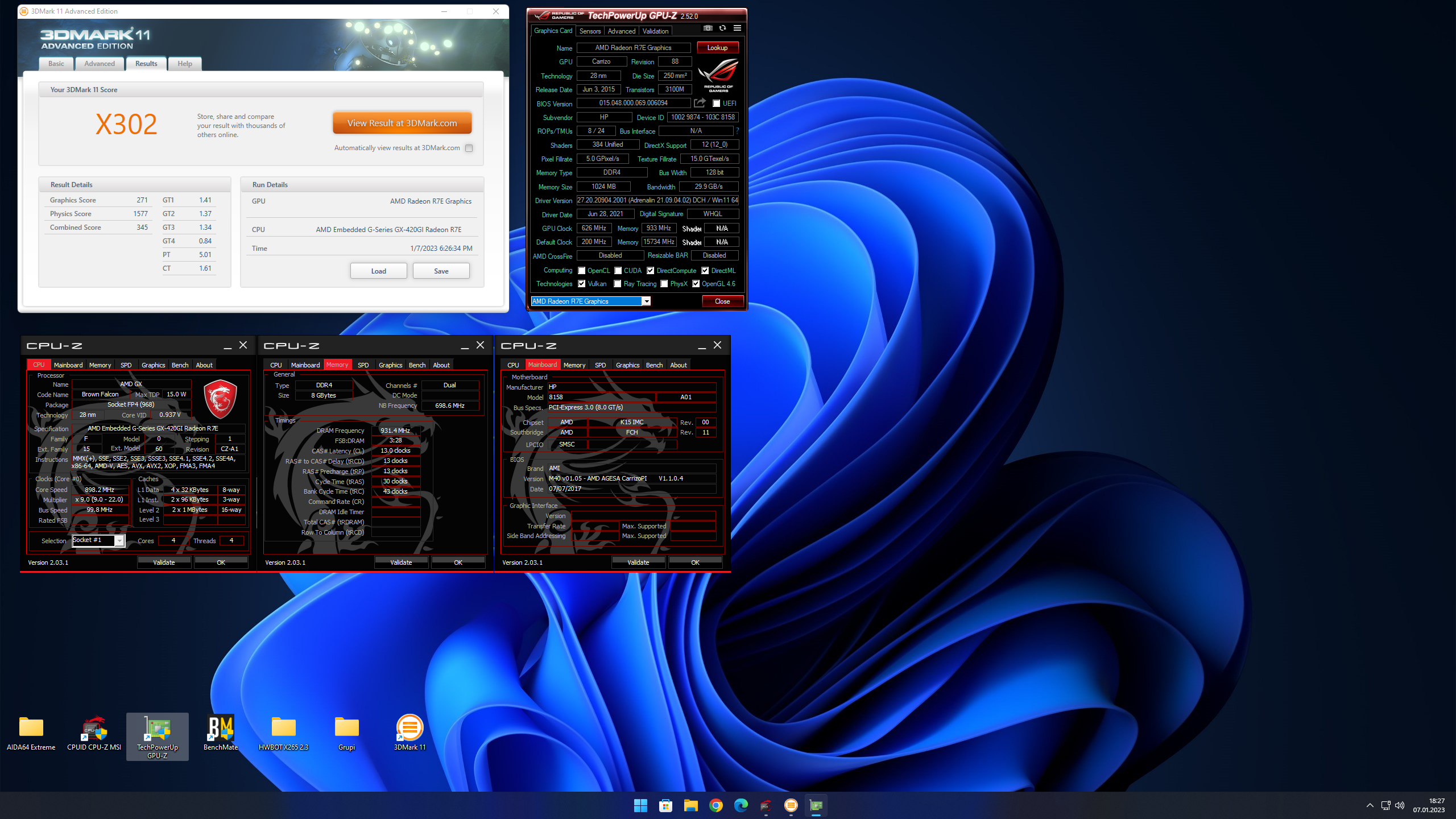Select TechPowerUp GPU-Z desktop shortcut

(x=158, y=737)
